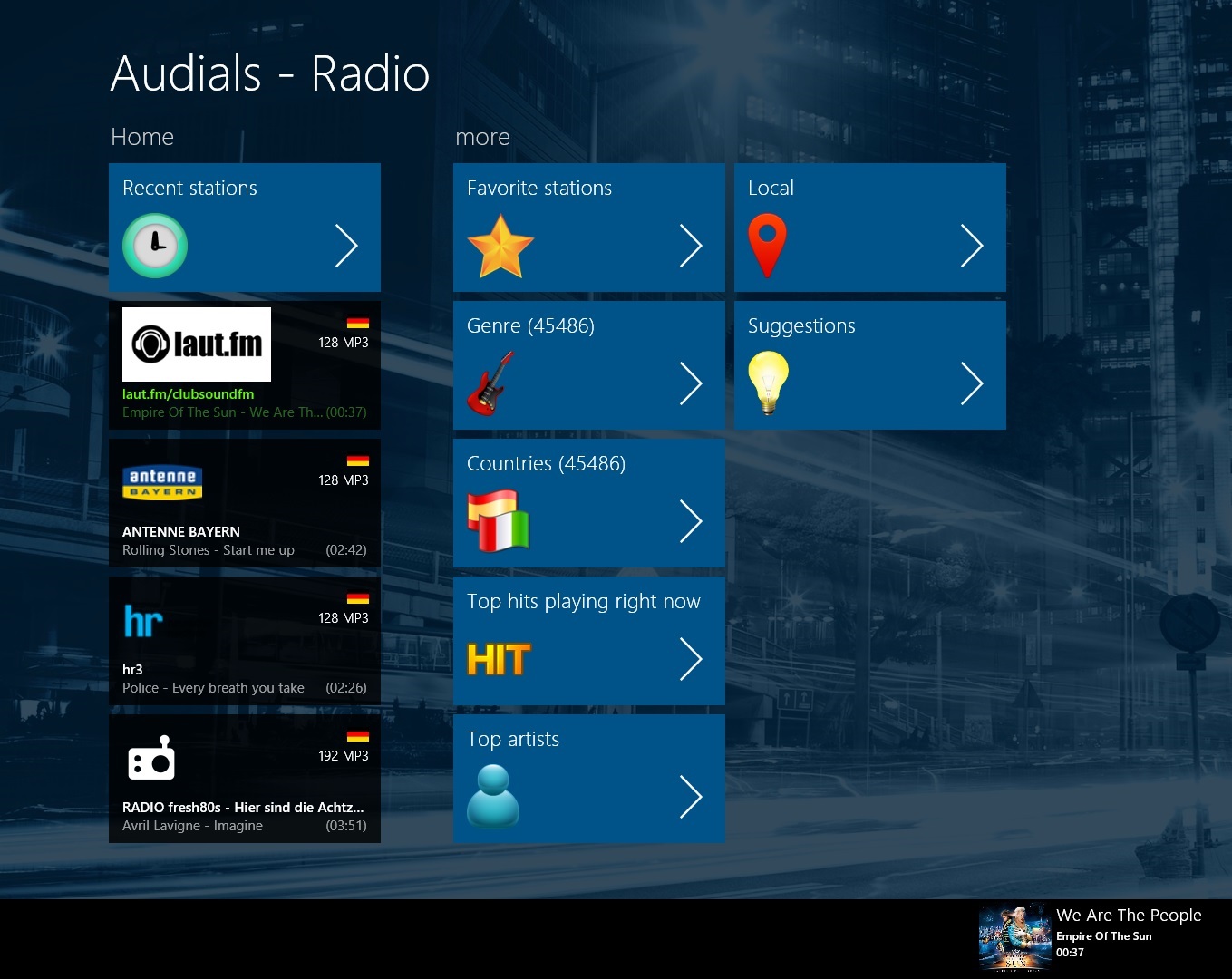The width and height of the screenshot is (1232, 979).
Task: Expand the Genre list via its chevron
Action: pyautogui.click(x=692, y=383)
